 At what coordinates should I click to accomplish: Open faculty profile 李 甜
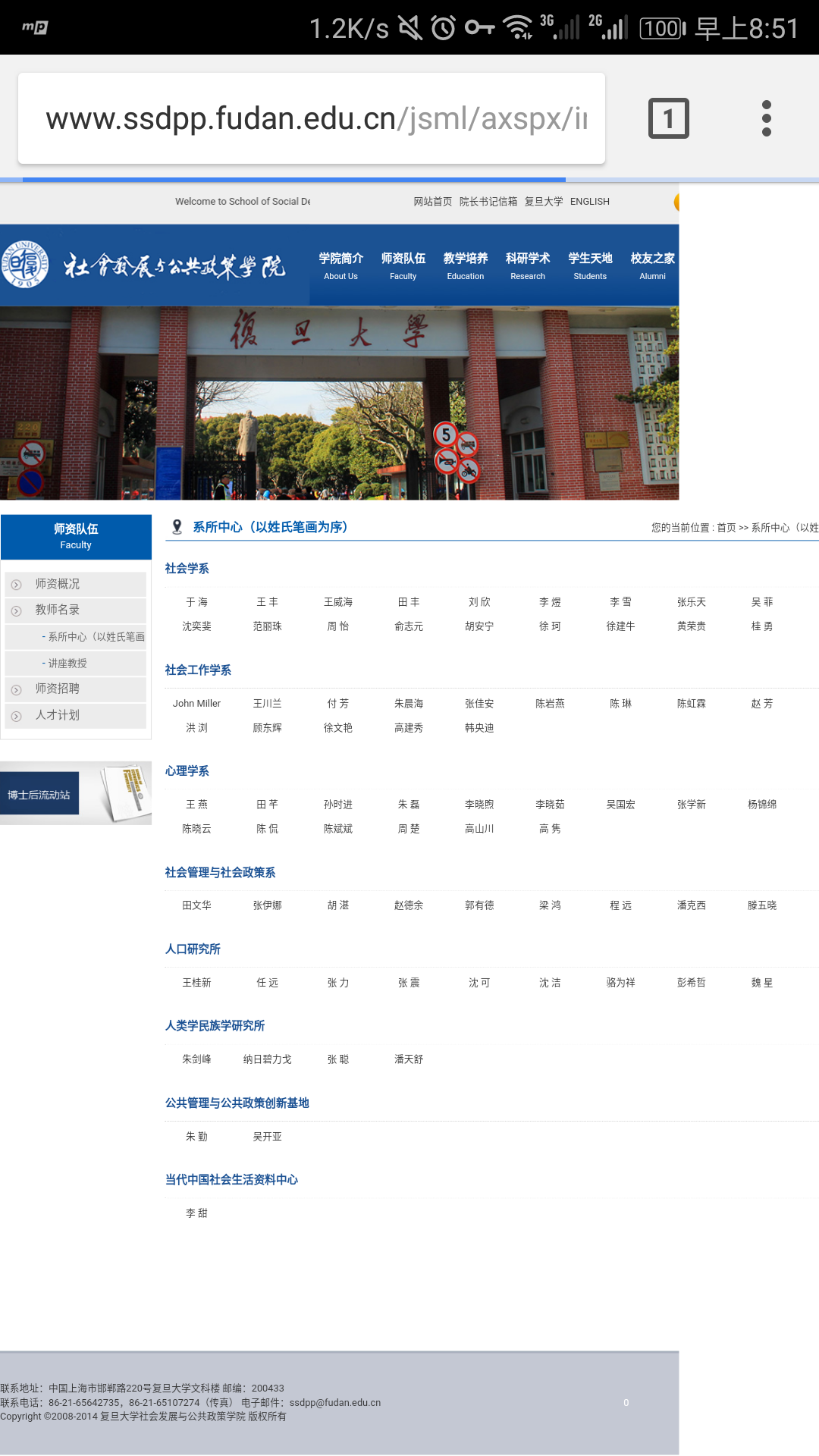(x=196, y=1213)
